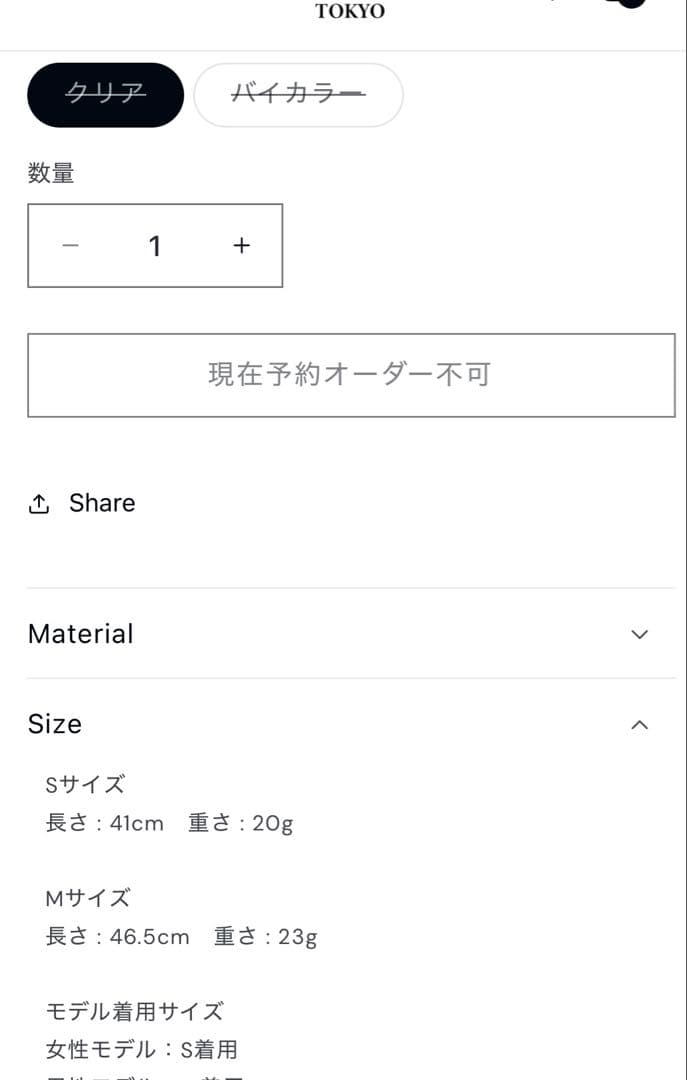The image size is (687, 1080).
Task: Decrease quantity with the minus icon
Action: pyautogui.click(x=70, y=246)
